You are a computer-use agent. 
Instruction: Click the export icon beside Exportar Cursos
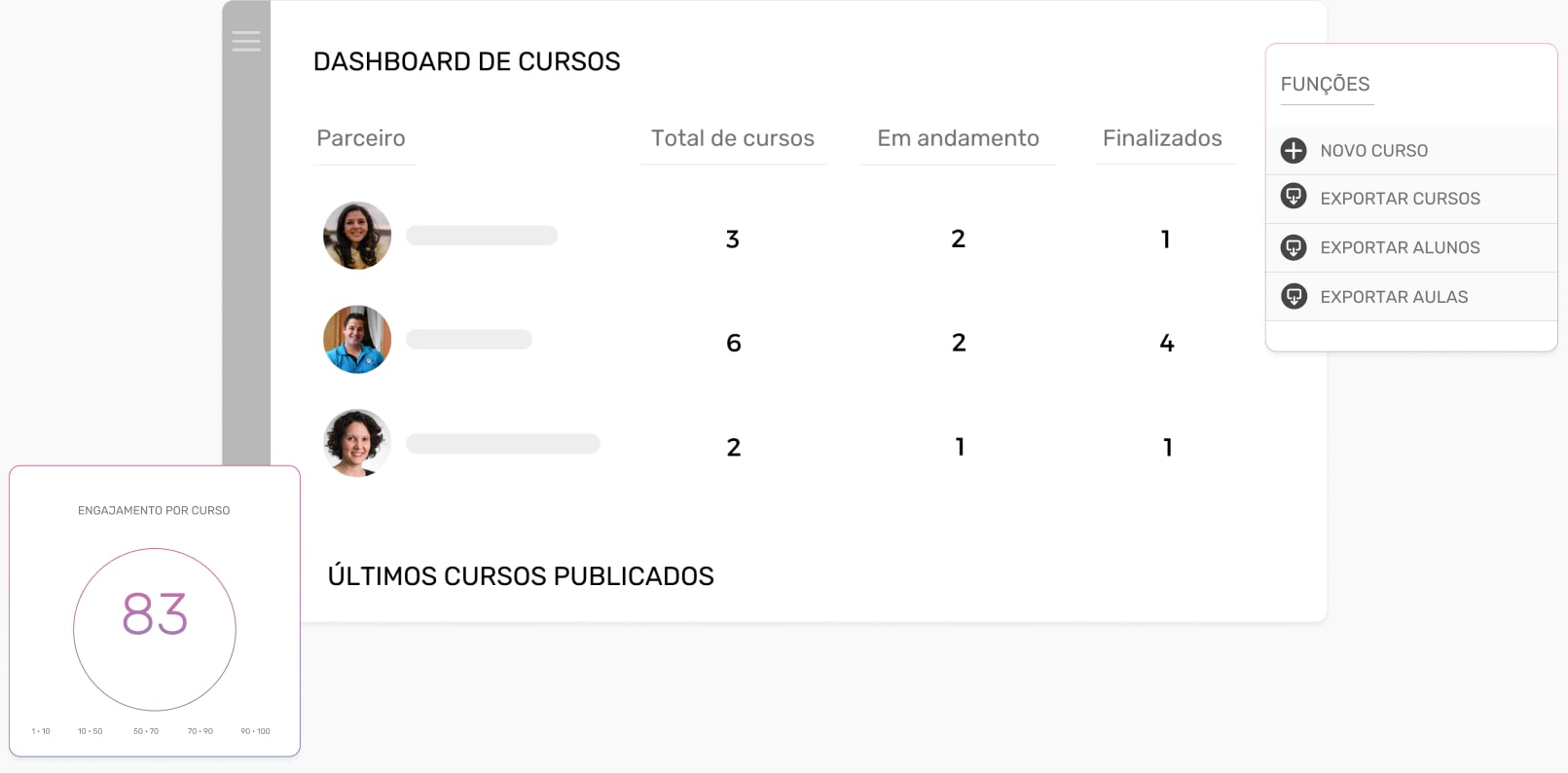(1294, 198)
